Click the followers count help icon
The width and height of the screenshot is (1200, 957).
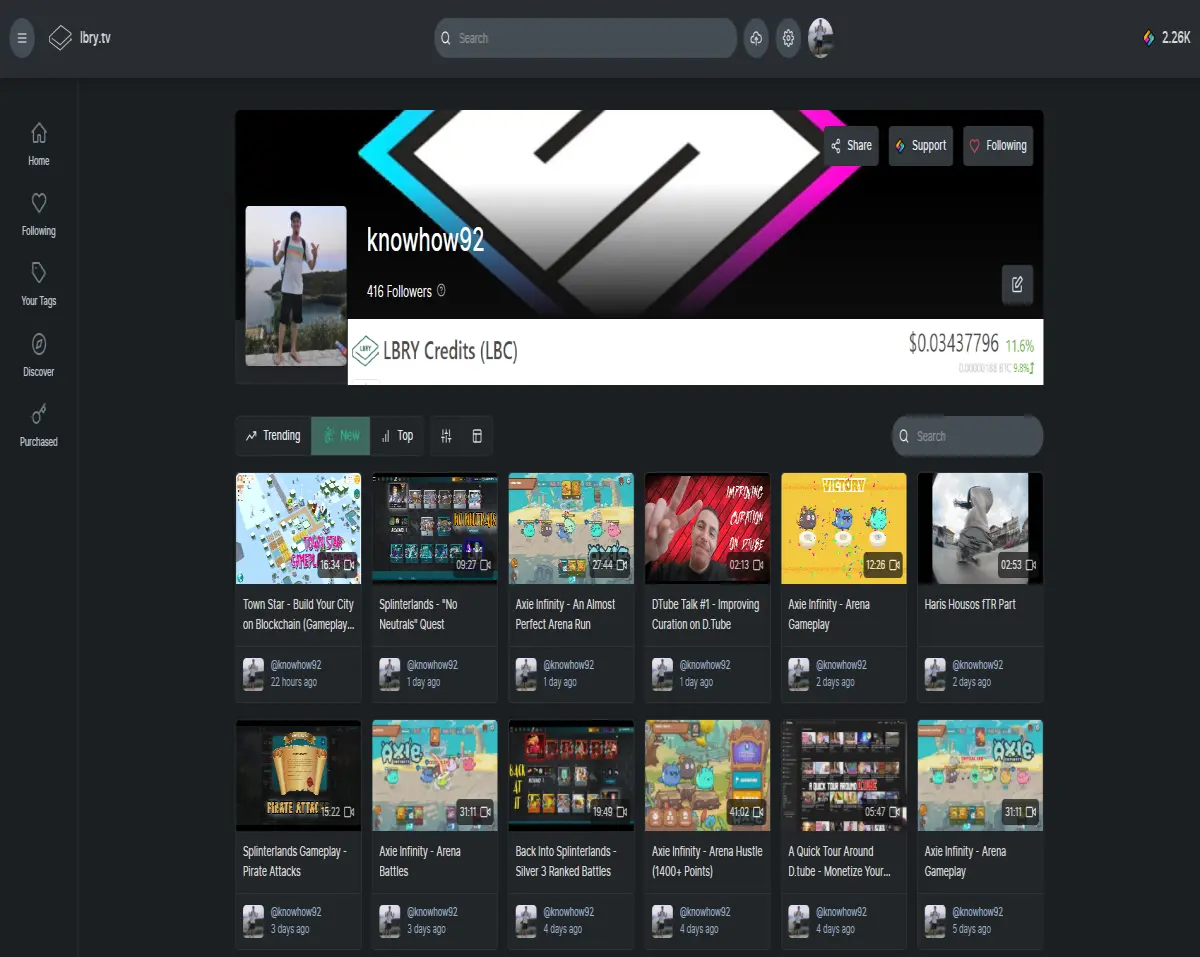click(x=441, y=291)
